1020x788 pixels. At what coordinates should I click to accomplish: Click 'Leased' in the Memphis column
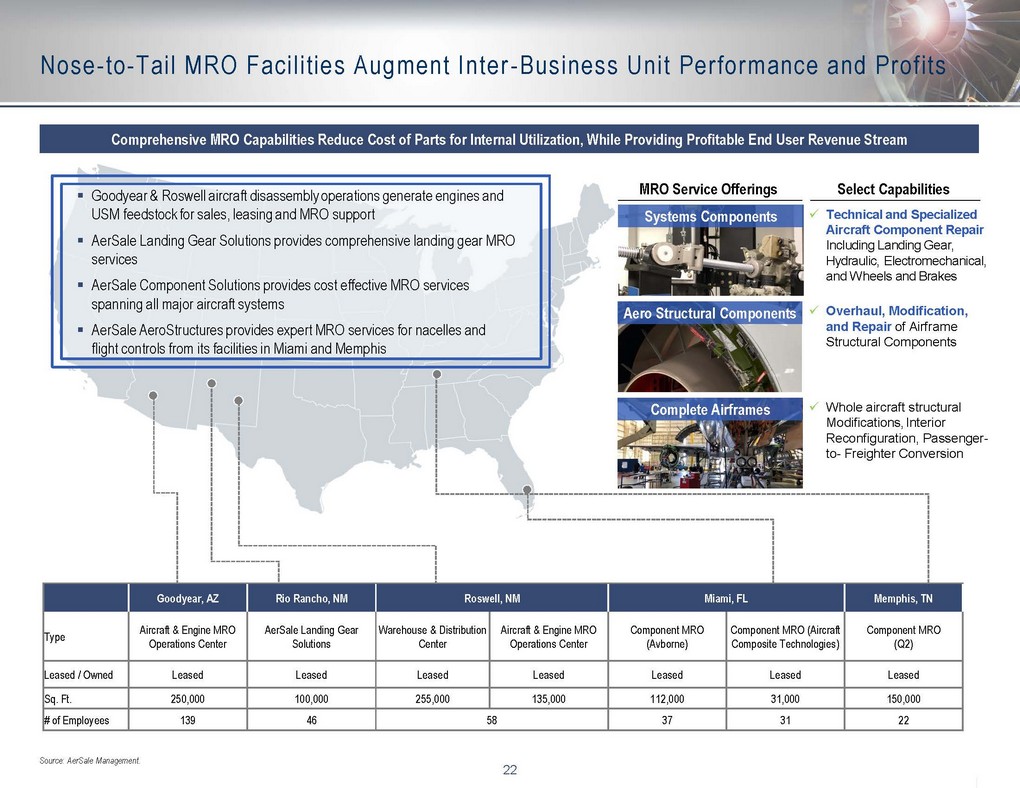tap(903, 675)
